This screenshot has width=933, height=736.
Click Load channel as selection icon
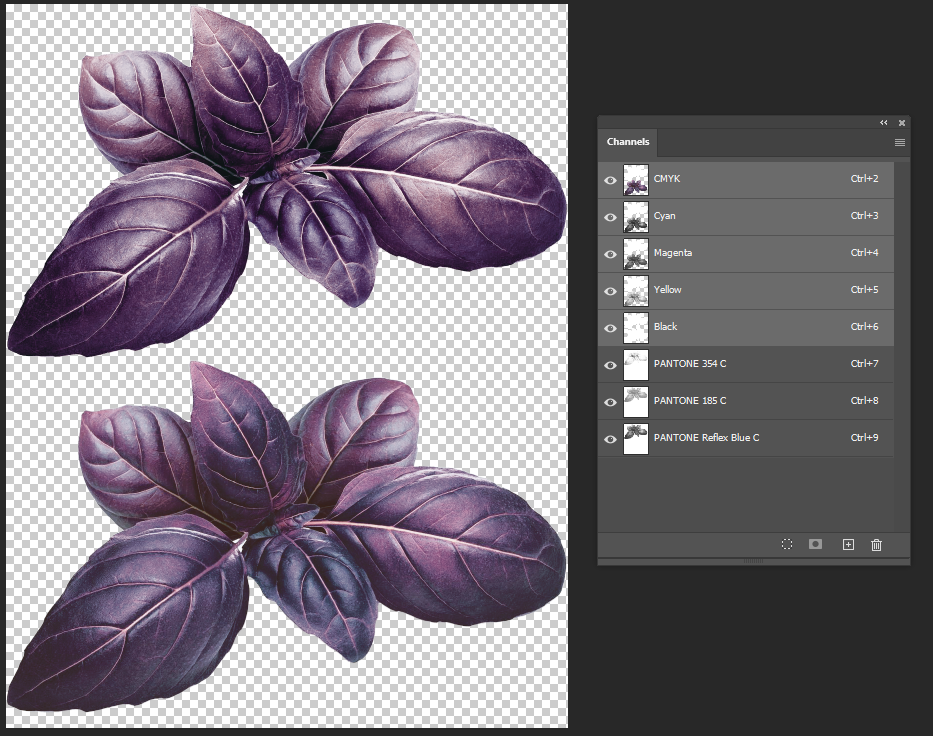point(787,544)
